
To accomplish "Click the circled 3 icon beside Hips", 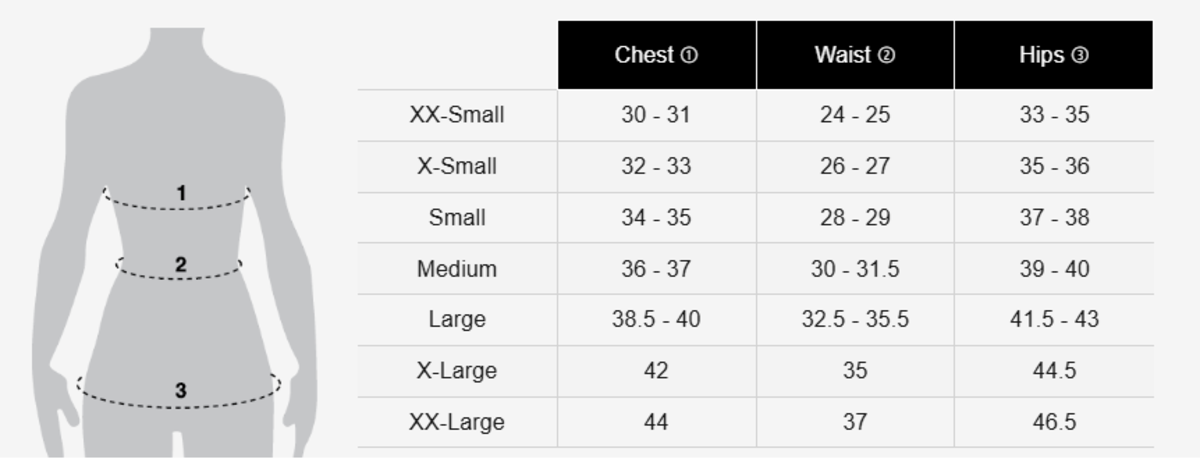I will click(1079, 56).
